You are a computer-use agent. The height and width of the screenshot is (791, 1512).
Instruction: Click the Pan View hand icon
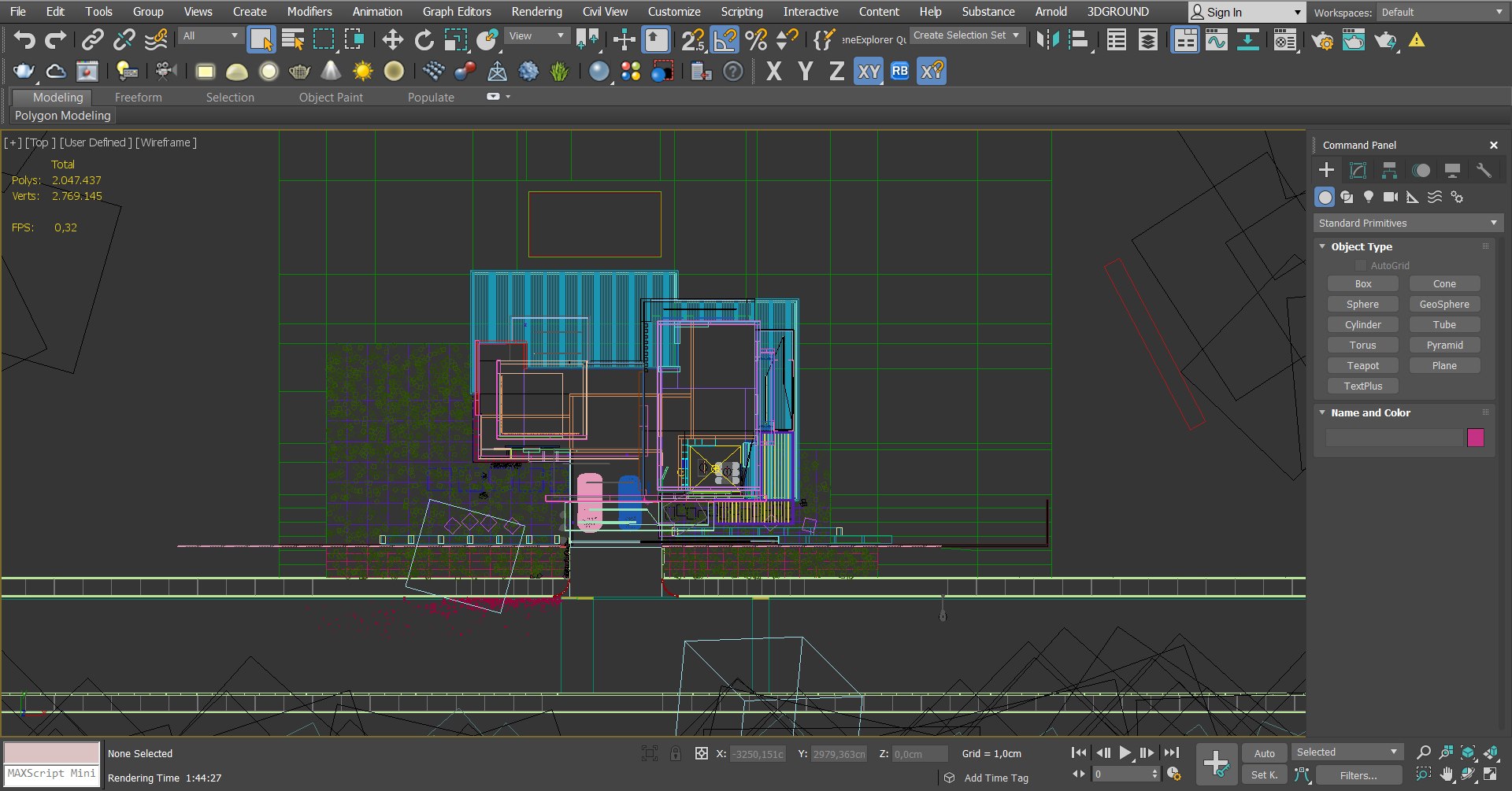1446,774
